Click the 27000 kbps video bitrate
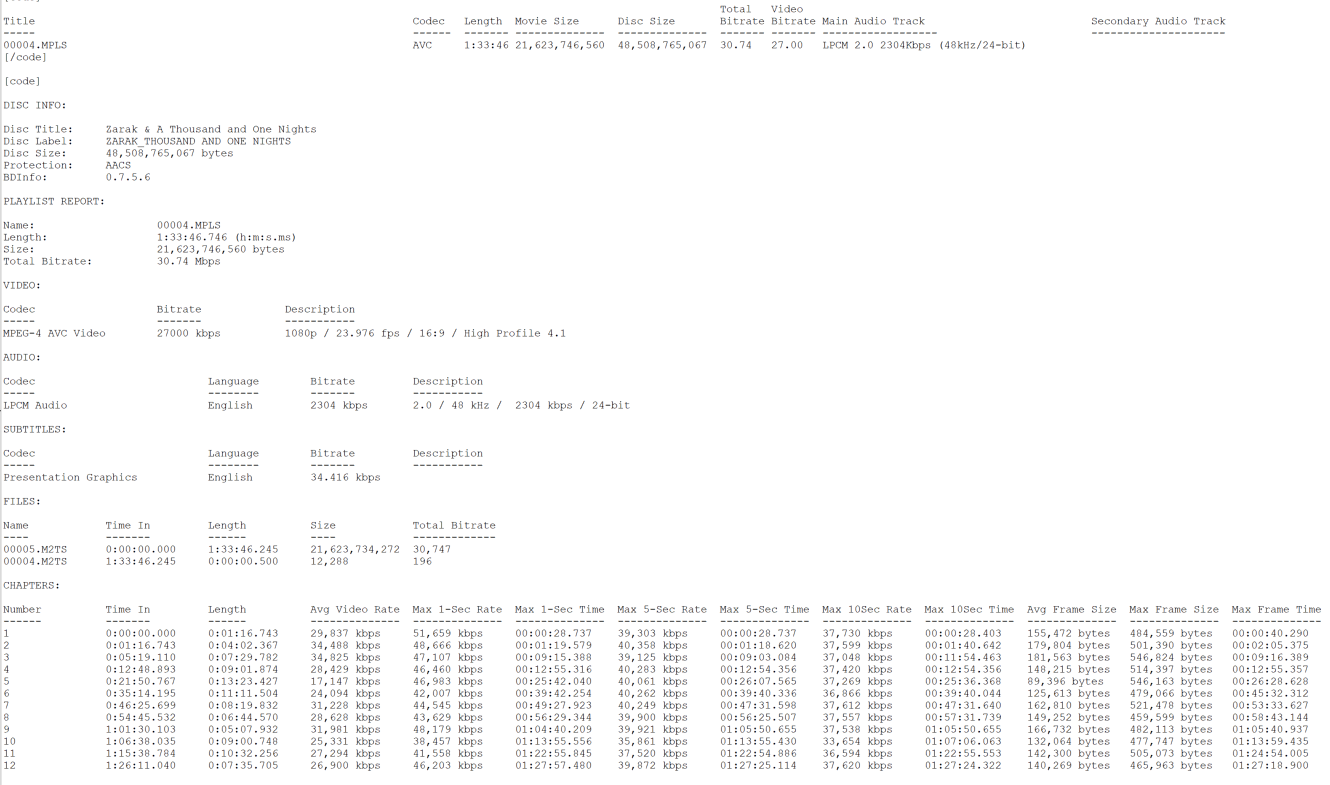1330x785 pixels. [x=188, y=333]
